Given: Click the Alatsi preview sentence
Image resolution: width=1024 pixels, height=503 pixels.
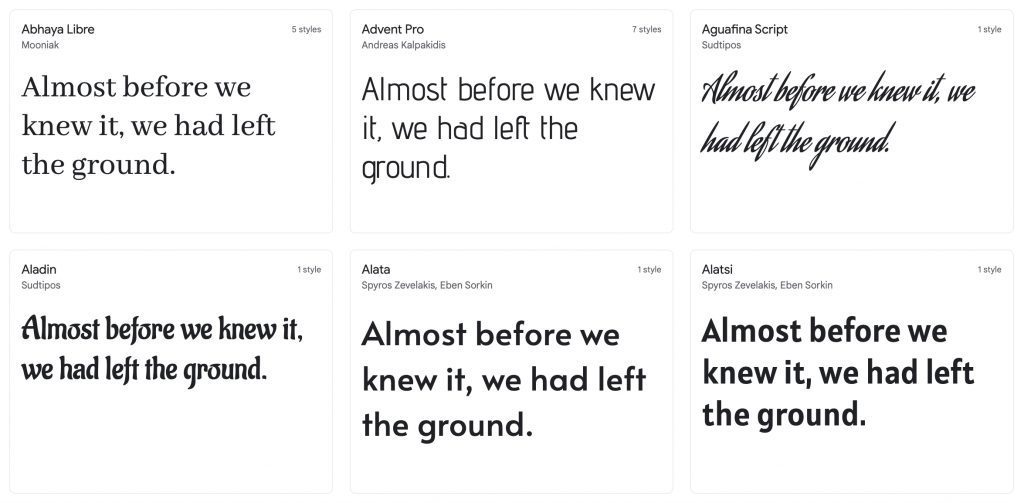Looking at the screenshot, I should tap(838, 371).
